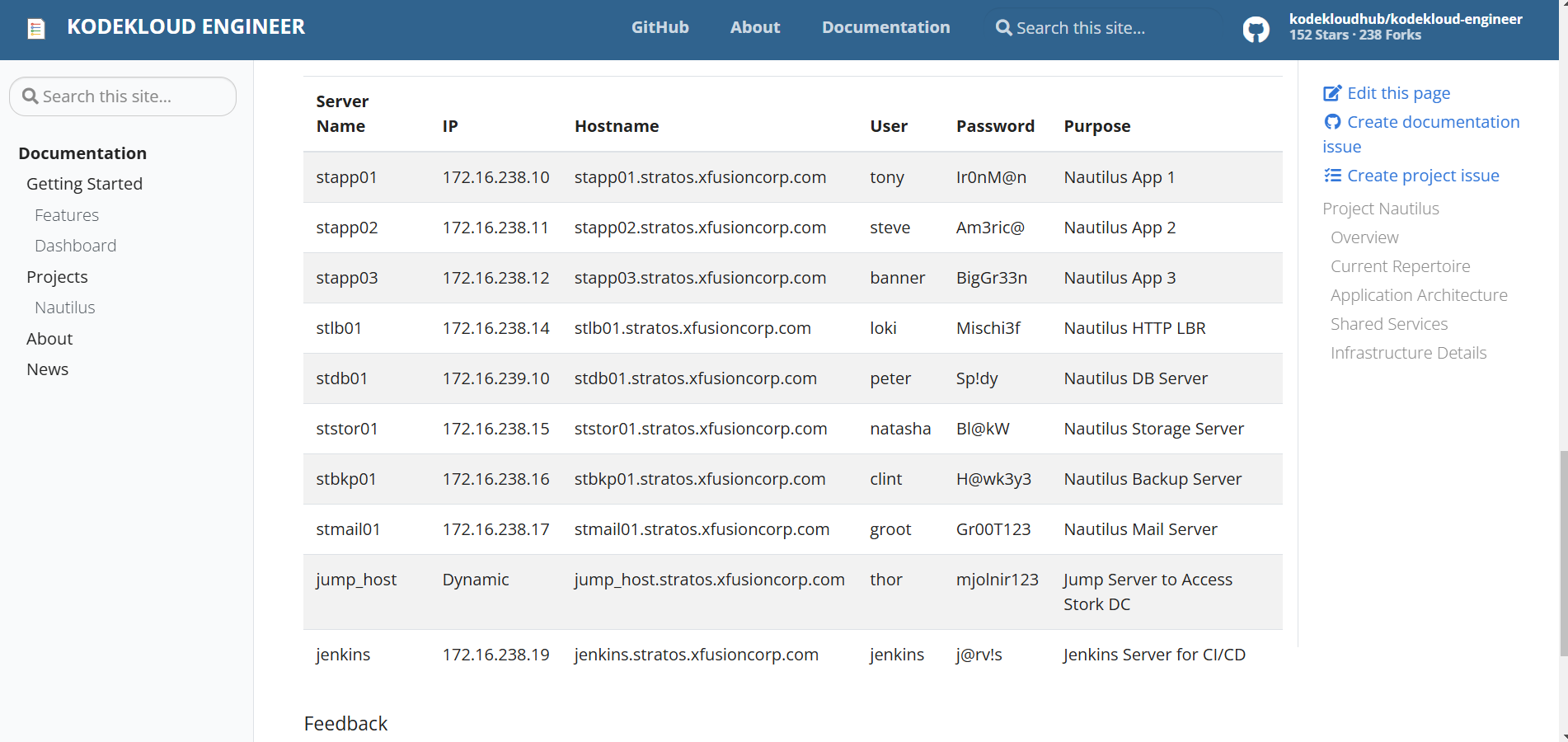1568x742 pixels.
Task: Open Getting Started in sidebar
Action: 84,184
